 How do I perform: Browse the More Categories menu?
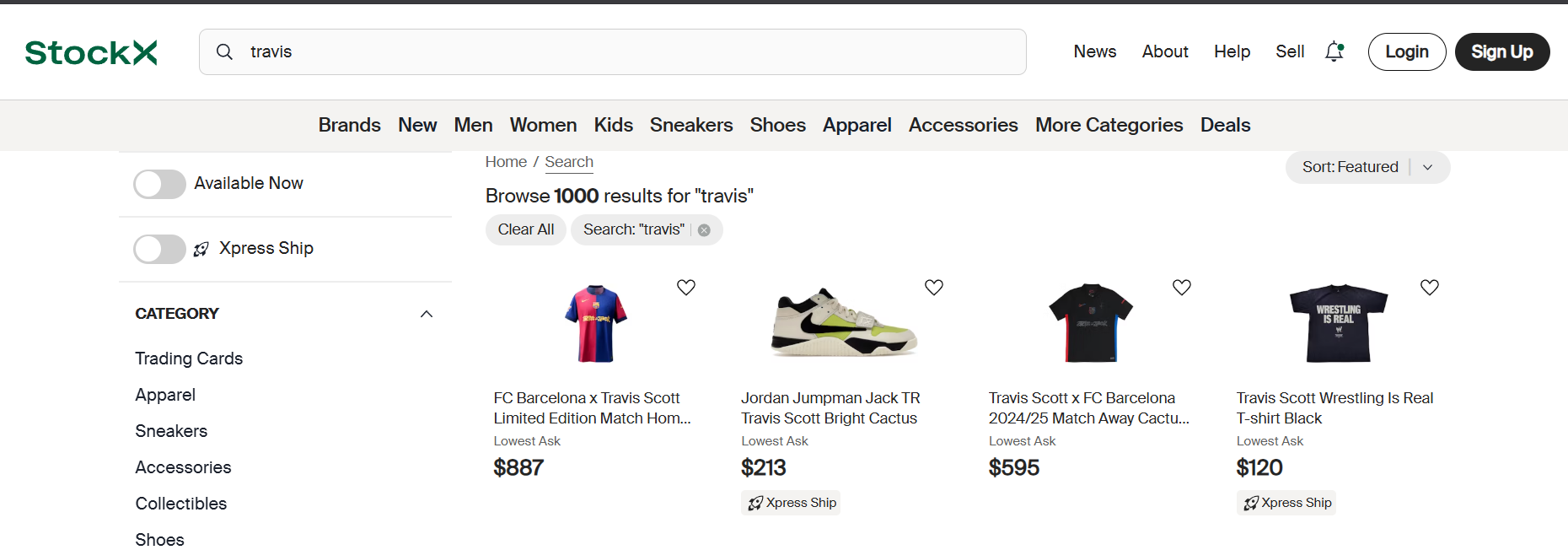[x=1109, y=125]
